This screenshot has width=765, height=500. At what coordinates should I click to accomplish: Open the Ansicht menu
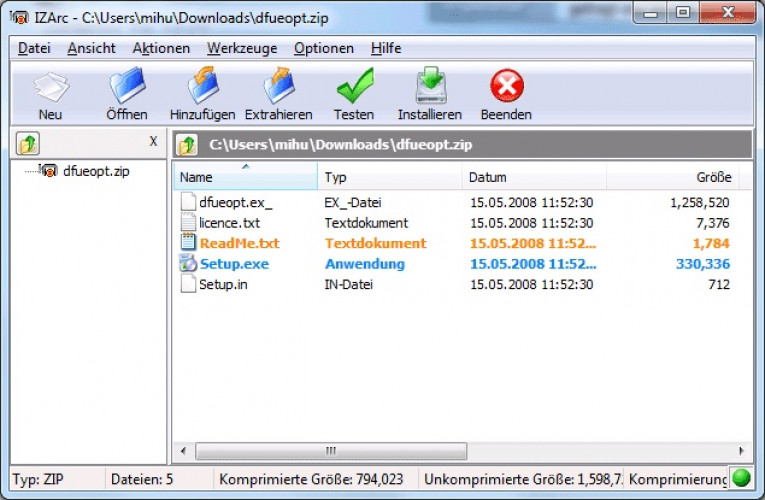91,48
